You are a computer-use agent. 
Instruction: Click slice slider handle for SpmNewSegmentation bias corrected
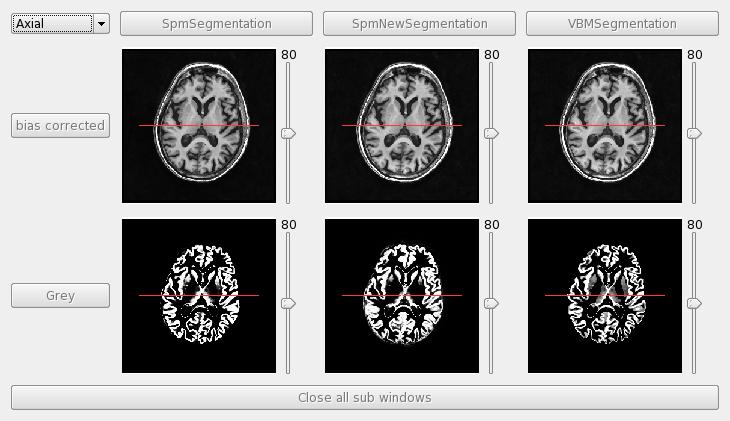[491, 133]
